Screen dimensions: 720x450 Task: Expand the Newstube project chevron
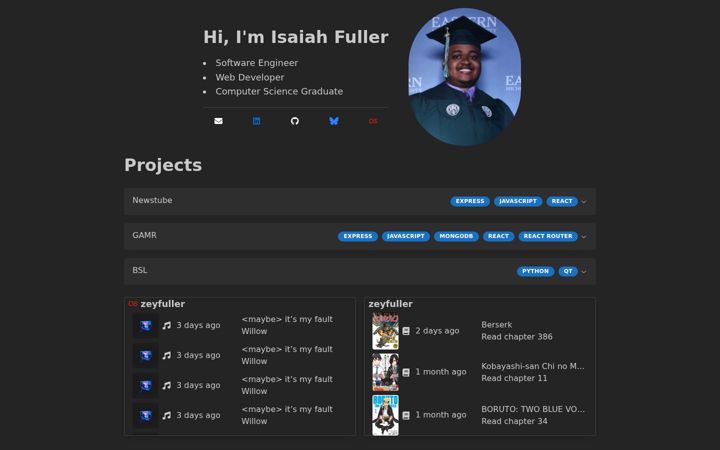[584, 202]
